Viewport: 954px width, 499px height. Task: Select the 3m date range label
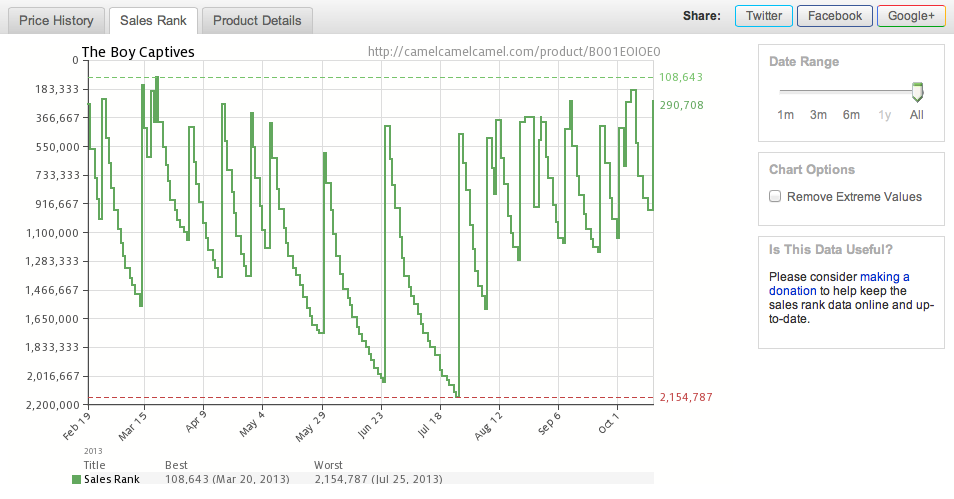(x=818, y=114)
